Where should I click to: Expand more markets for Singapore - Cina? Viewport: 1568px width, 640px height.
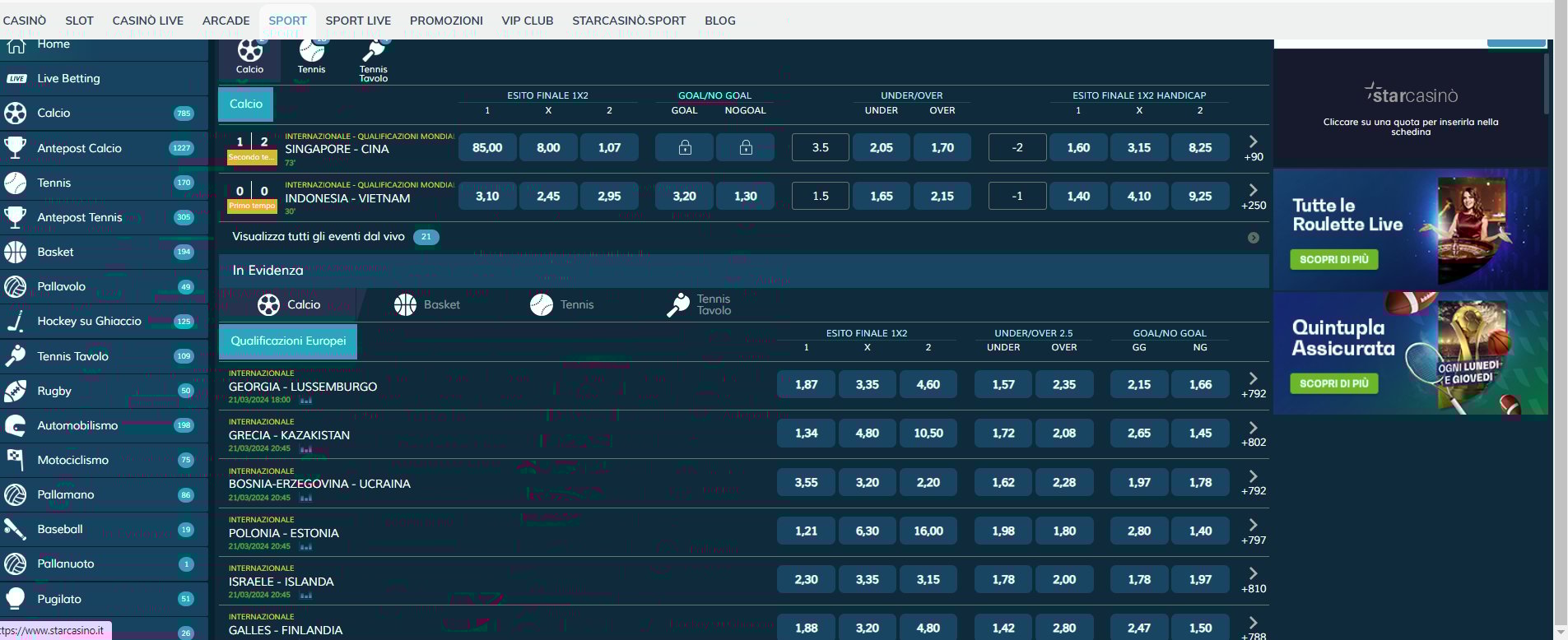(x=1254, y=148)
